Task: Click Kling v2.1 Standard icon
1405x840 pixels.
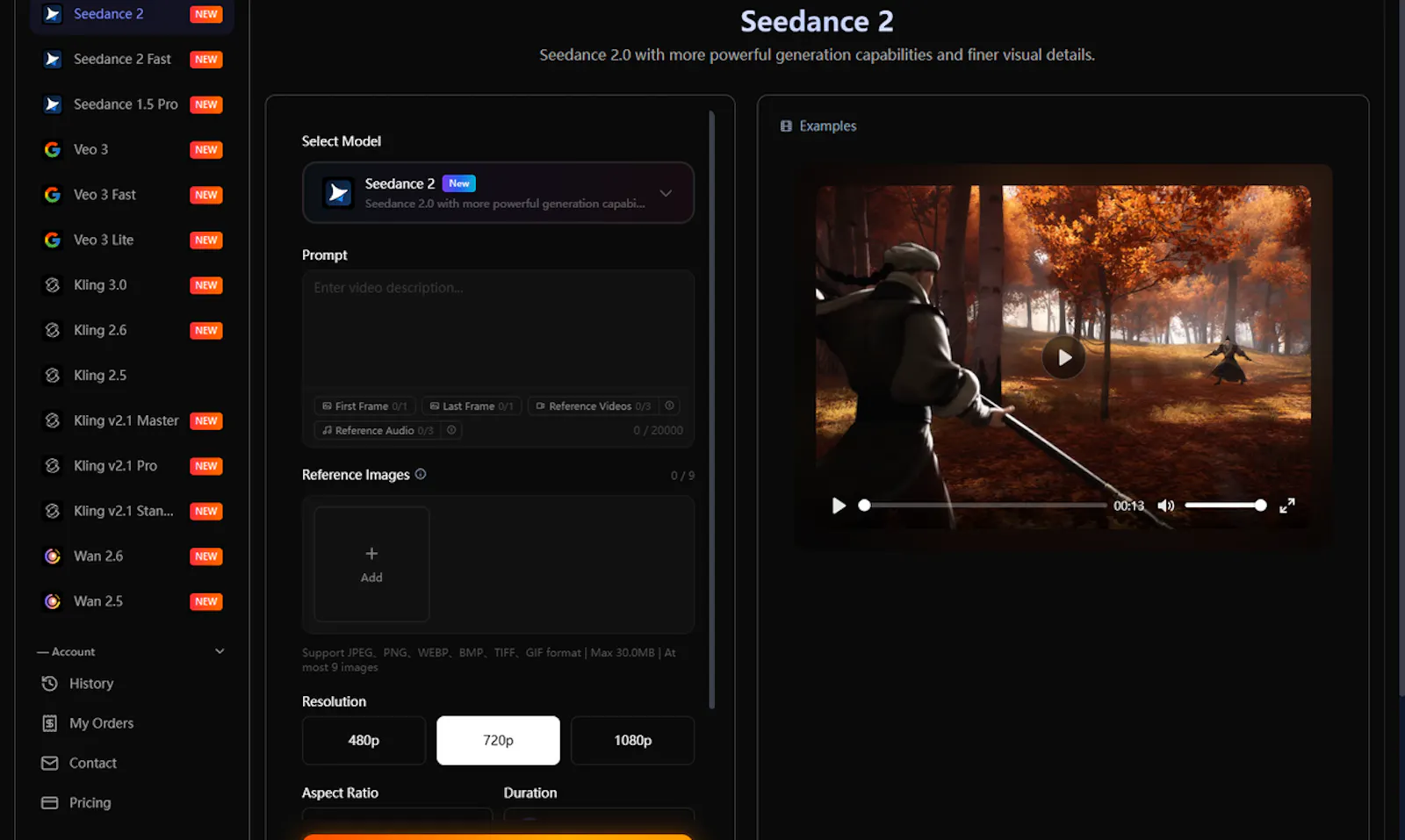Action: (x=53, y=511)
